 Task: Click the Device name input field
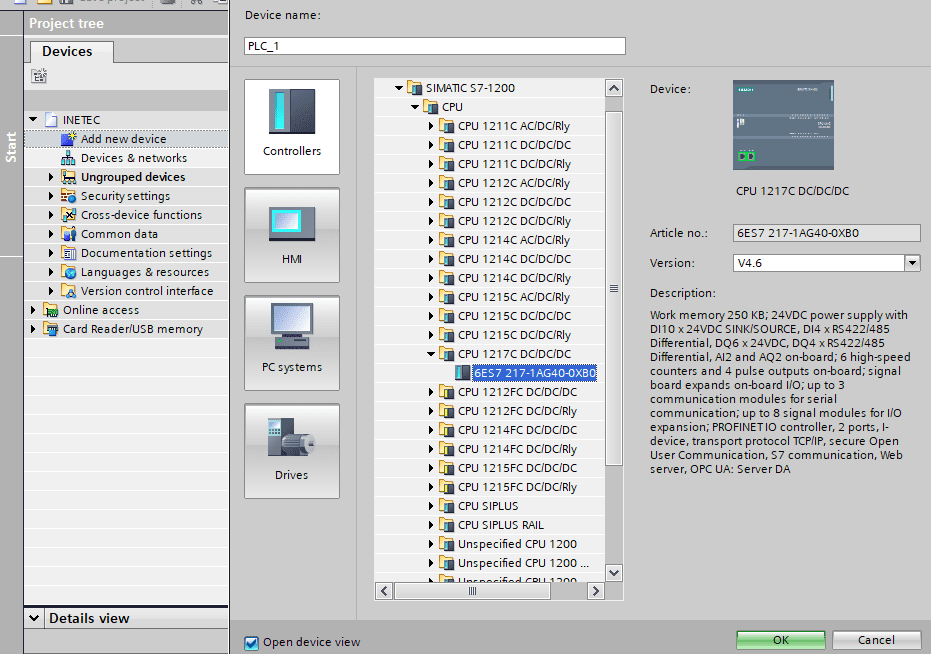pyautogui.click(x=435, y=46)
